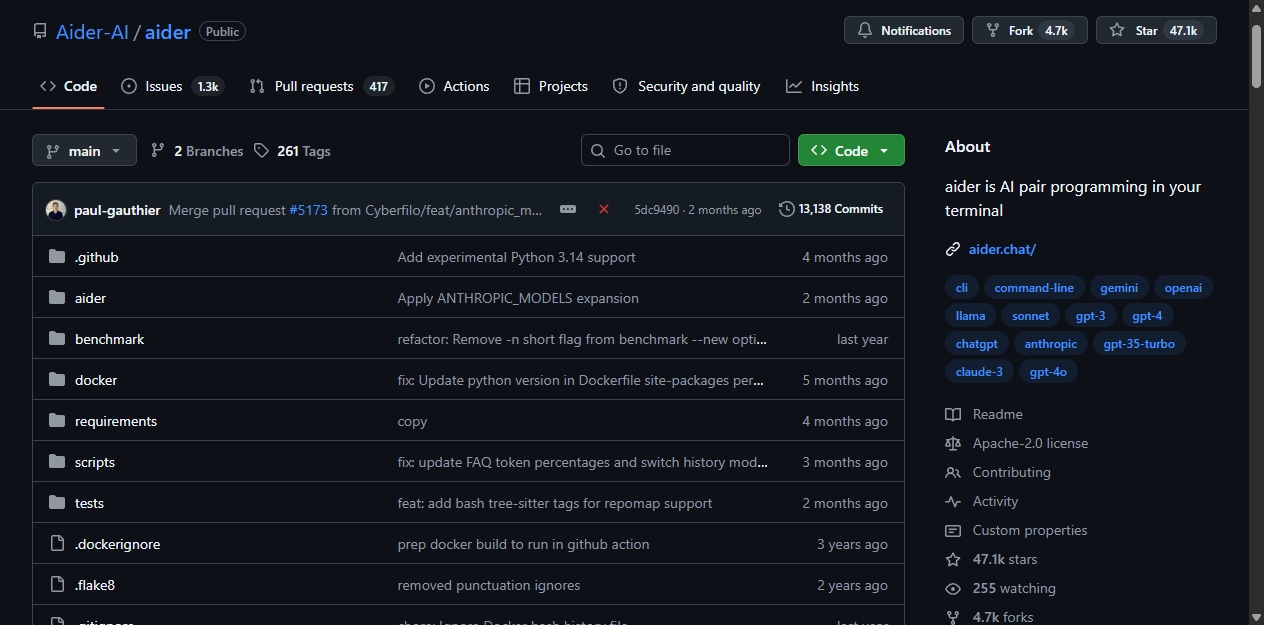Expand the main branch dropdown
The image size is (1264, 625).
(x=84, y=150)
